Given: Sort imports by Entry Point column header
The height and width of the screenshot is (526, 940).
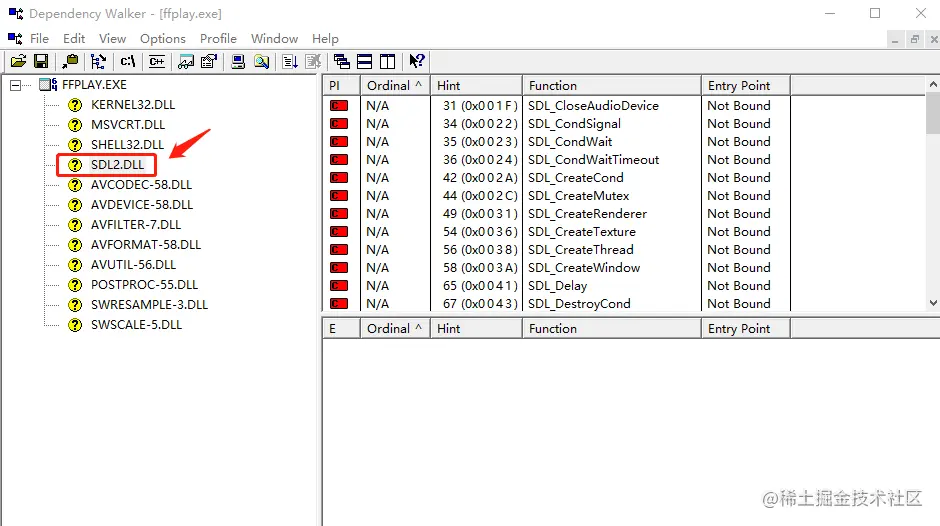Looking at the screenshot, I should [x=746, y=86].
